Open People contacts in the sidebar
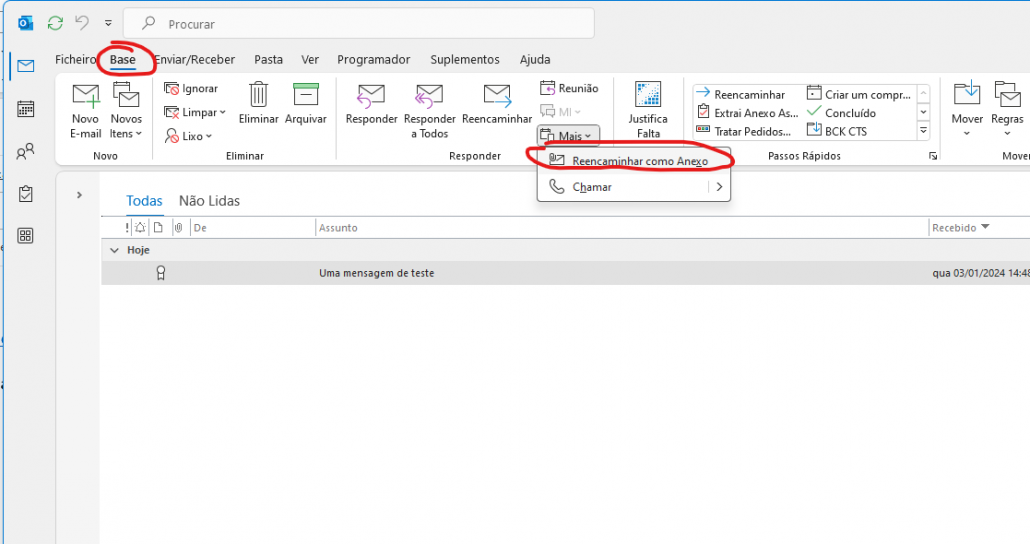The height and width of the screenshot is (544, 1030). click(x=26, y=152)
